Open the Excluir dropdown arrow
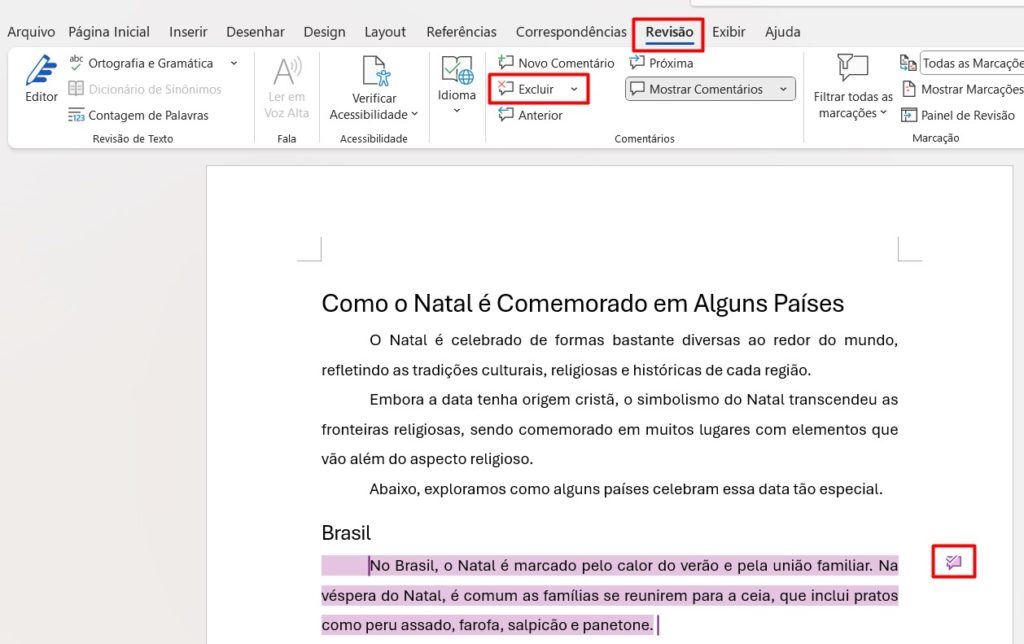This screenshot has height=644, width=1024. pyautogui.click(x=575, y=88)
